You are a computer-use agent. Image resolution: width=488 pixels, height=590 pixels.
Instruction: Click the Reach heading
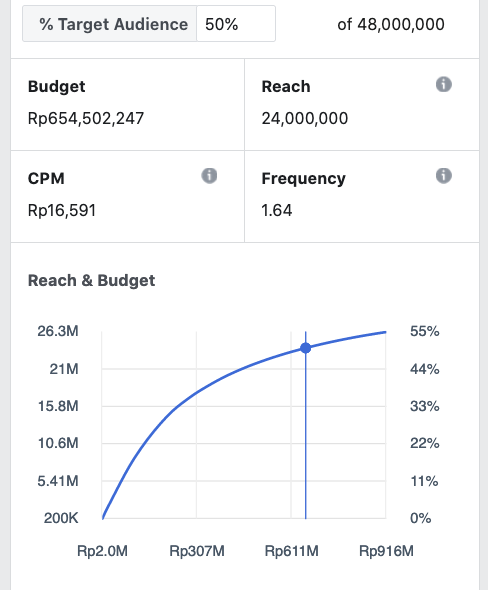(286, 87)
